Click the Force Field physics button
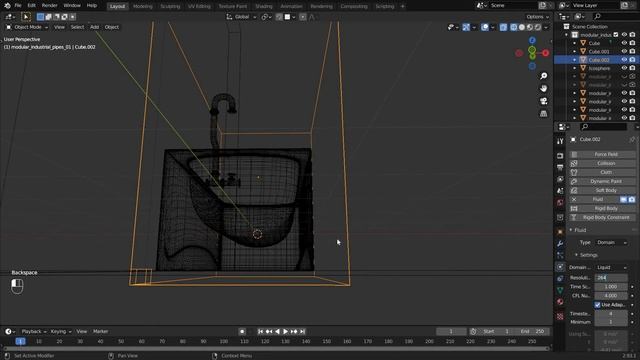The height and width of the screenshot is (360, 640). pyautogui.click(x=602, y=154)
